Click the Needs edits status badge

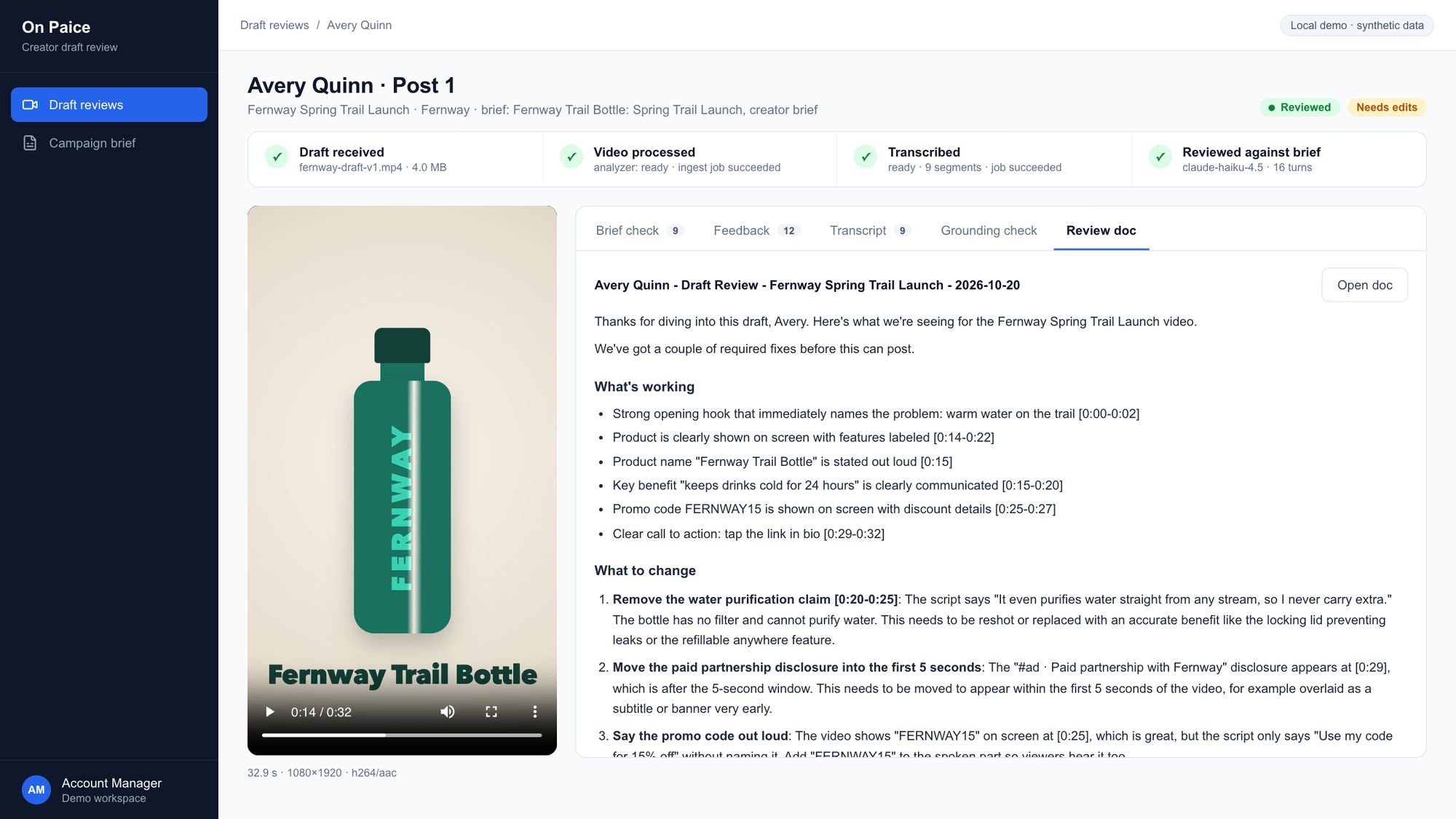tap(1386, 107)
